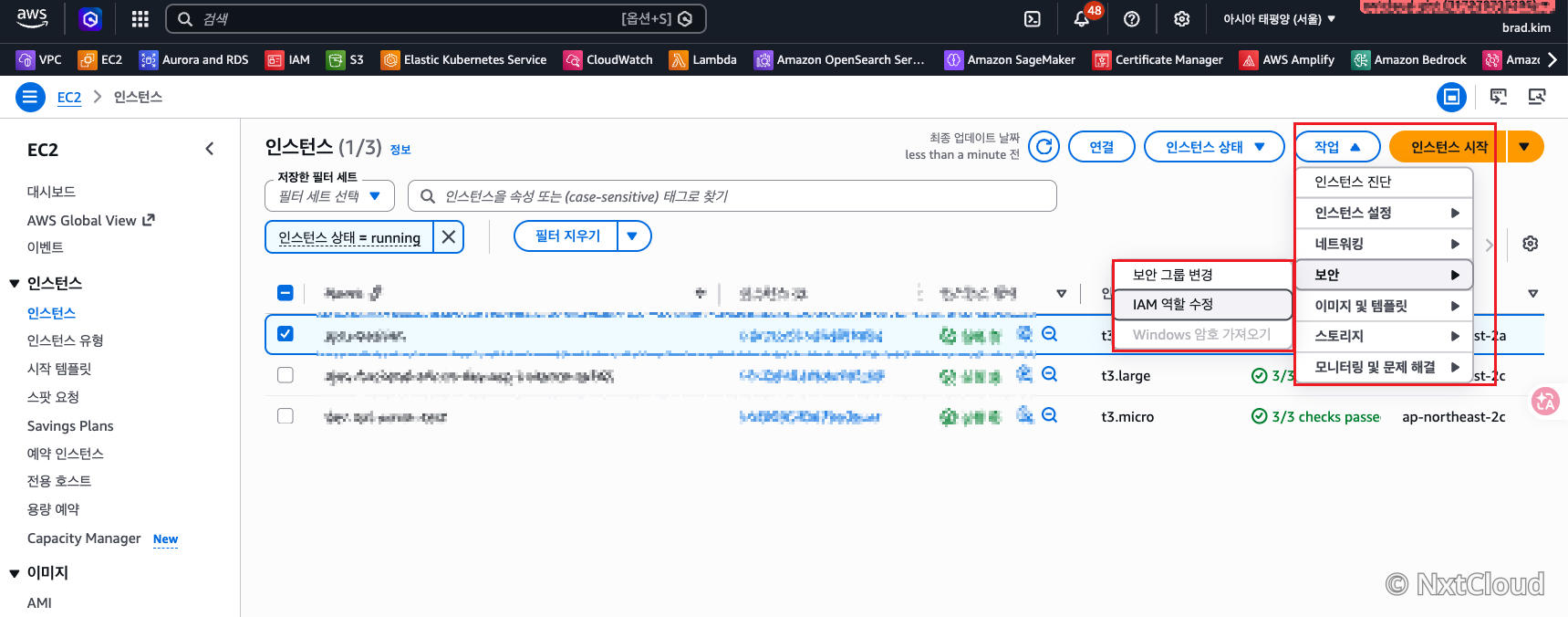Open Aurora and RDS shortcut
Screen dimensions: 1568x617
(193, 59)
